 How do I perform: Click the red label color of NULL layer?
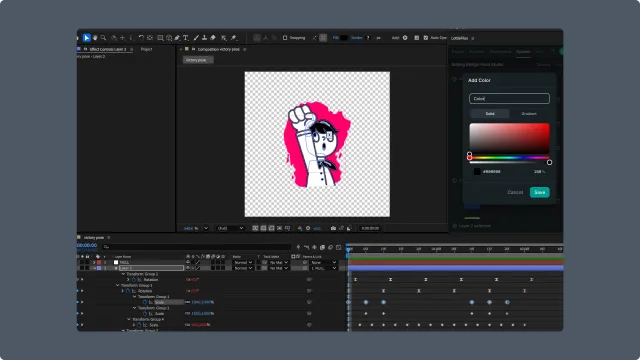(99, 262)
